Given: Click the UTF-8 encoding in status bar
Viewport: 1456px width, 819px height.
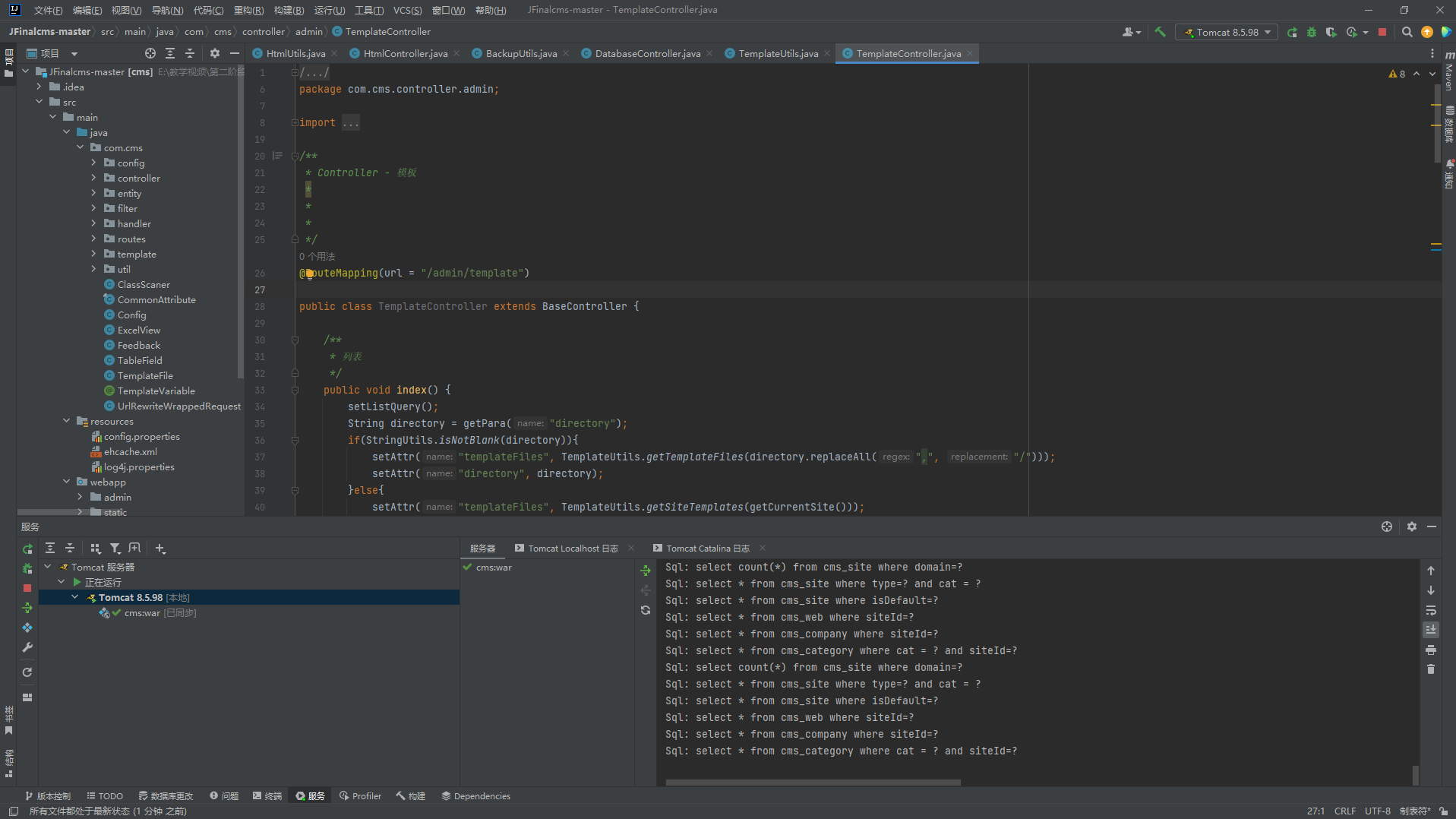Looking at the screenshot, I should pos(1377,811).
